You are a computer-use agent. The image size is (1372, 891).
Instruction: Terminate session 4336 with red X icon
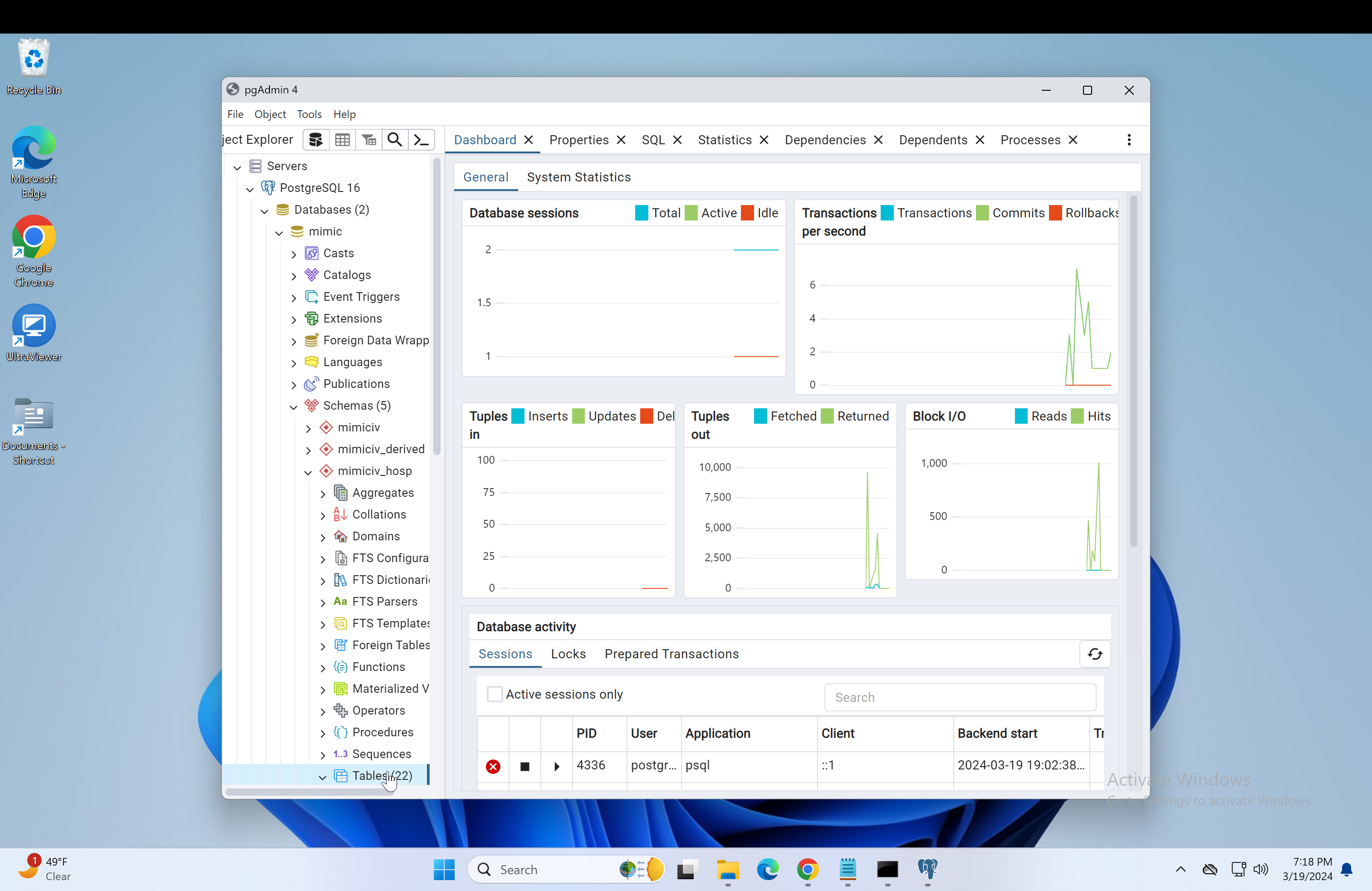[x=493, y=767]
